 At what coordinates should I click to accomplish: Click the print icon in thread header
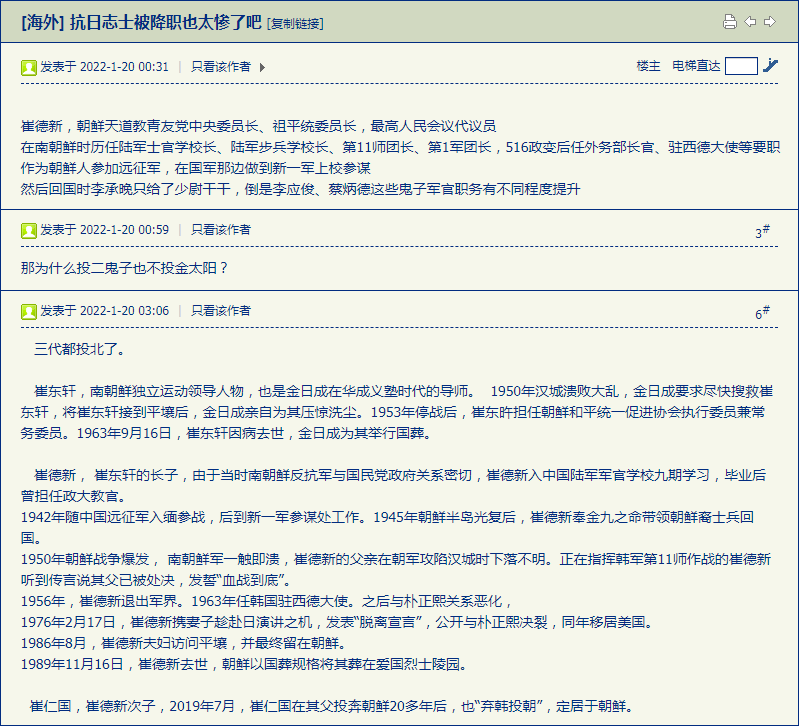pyautogui.click(x=730, y=22)
